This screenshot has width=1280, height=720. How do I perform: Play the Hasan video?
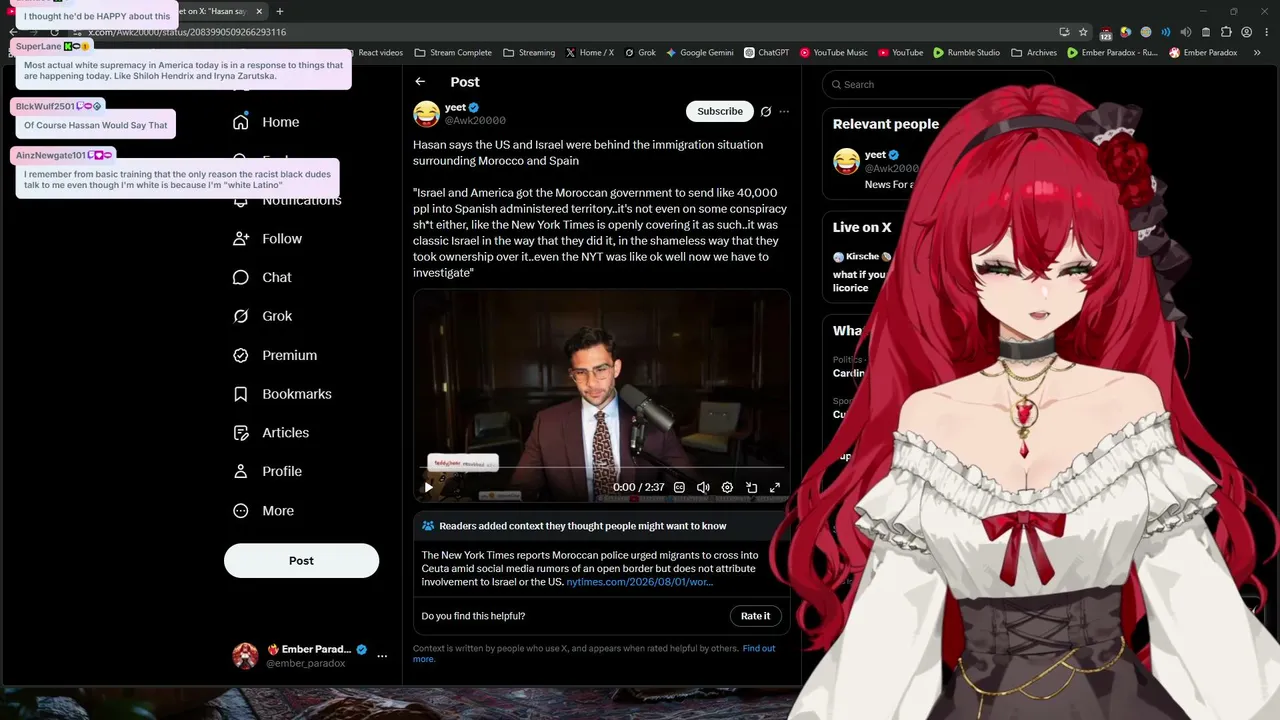[x=428, y=487]
